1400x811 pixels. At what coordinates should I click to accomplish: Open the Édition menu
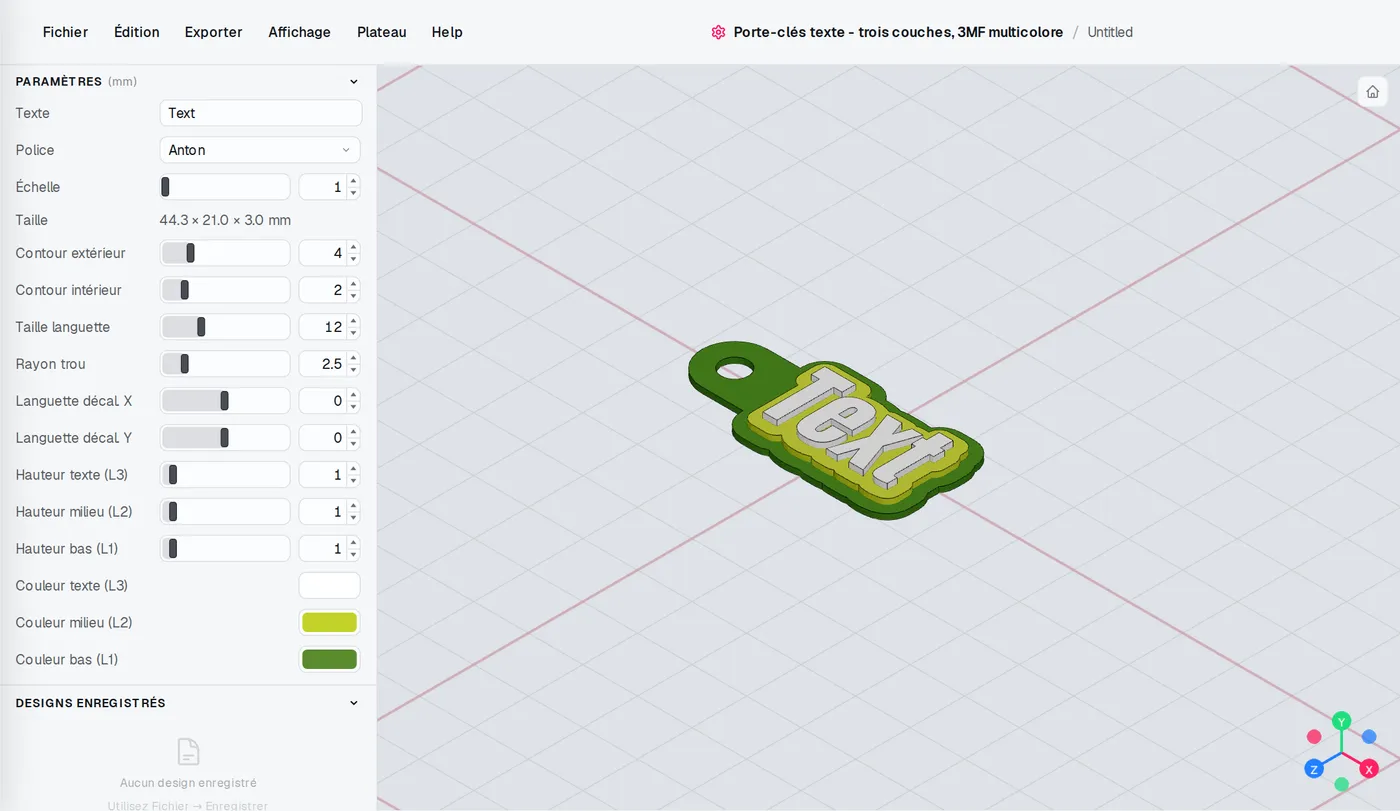point(137,32)
